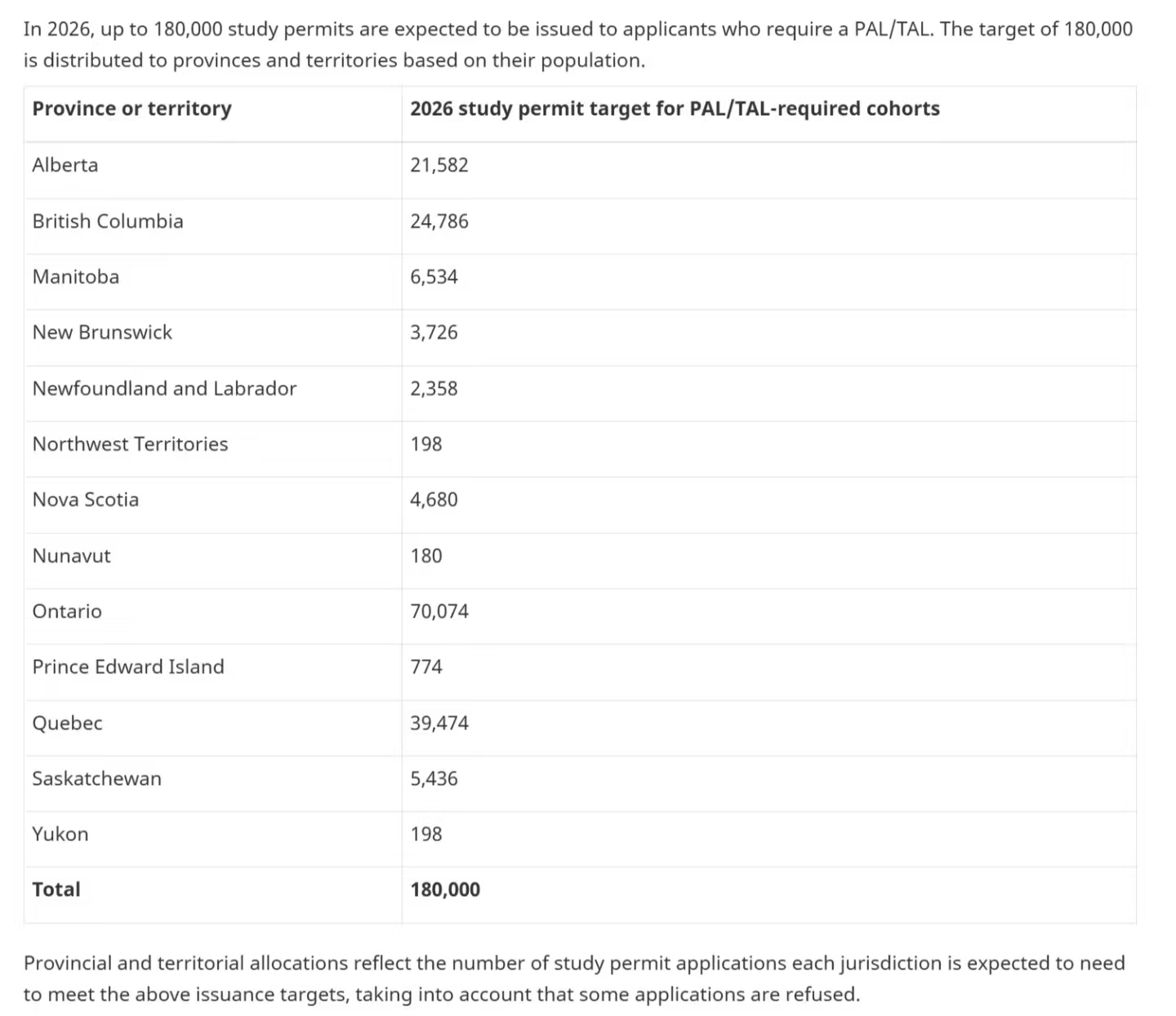Click Ontario's 70,074 target value
This screenshot has height=1016, width=1176.
pyautogui.click(x=439, y=612)
